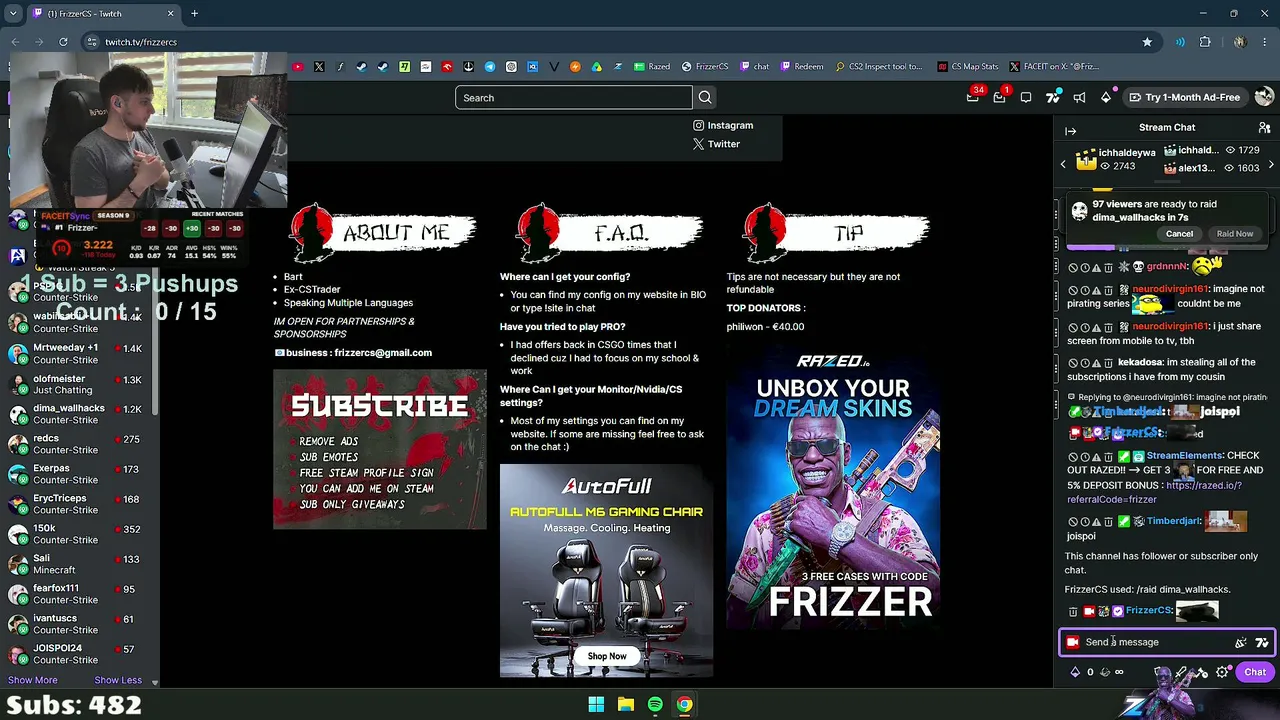Open the Razed bookmark
The image size is (1280, 720).
[652, 67]
